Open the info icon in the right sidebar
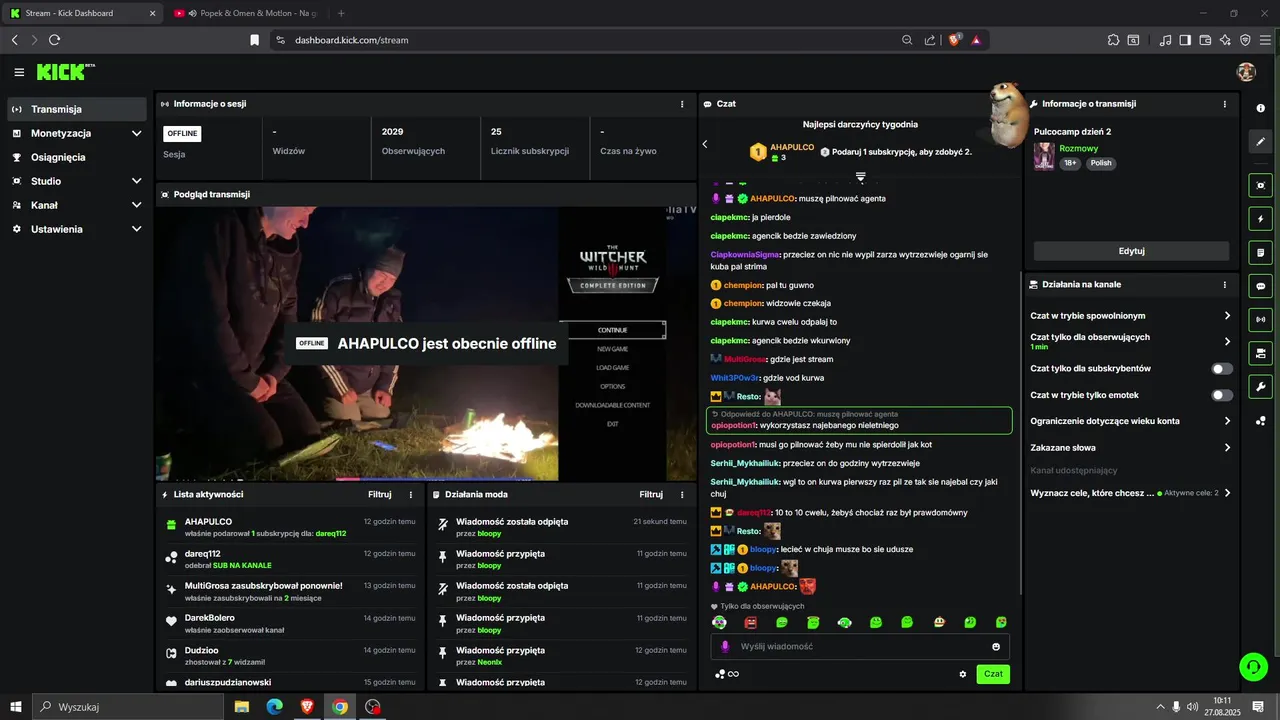1280x720 pixels. click(x=1260, y=108)
